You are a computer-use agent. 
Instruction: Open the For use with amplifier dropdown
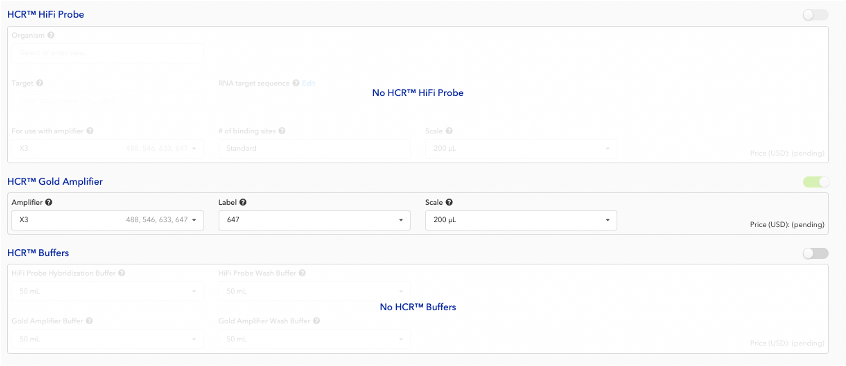(x=107, y=148)
